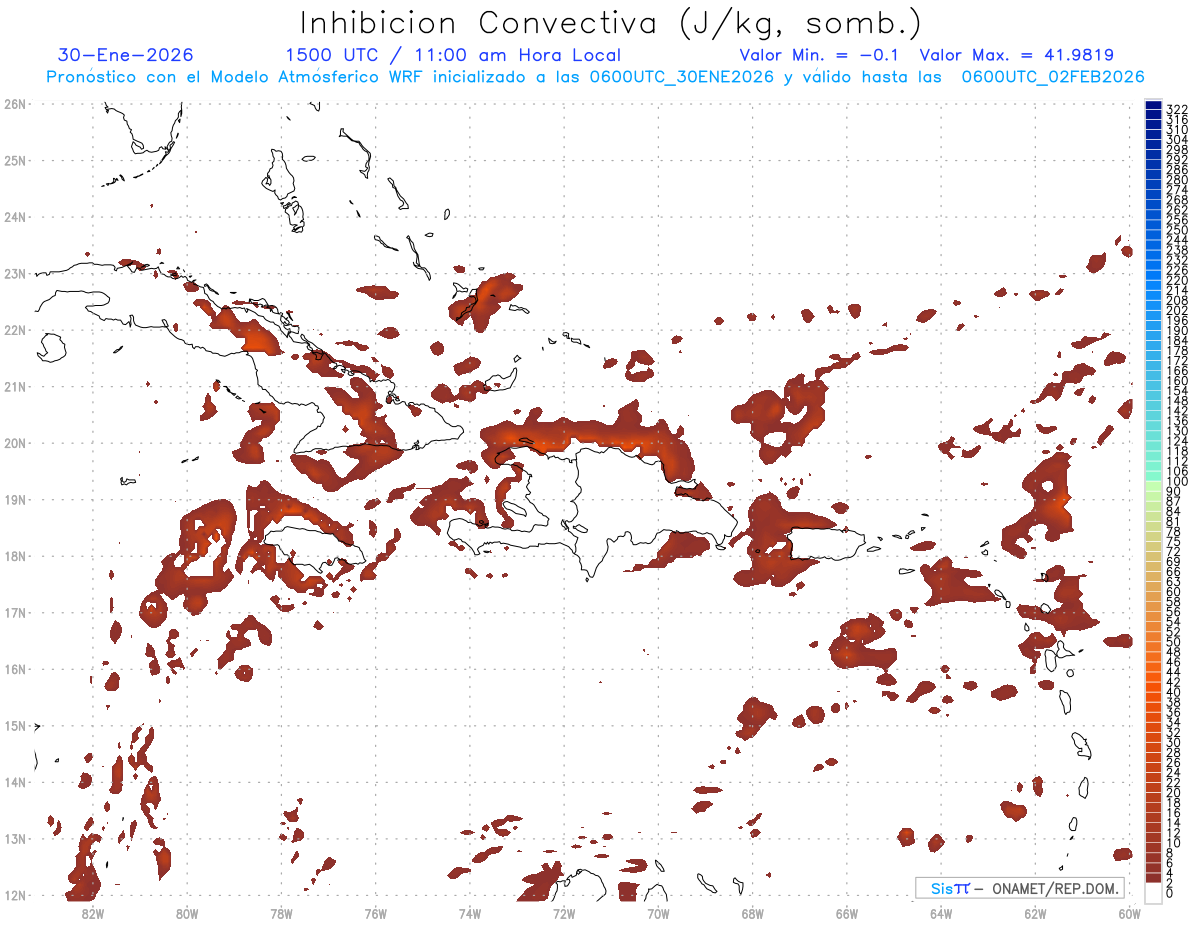Click the '82W' longitude label

92,913
